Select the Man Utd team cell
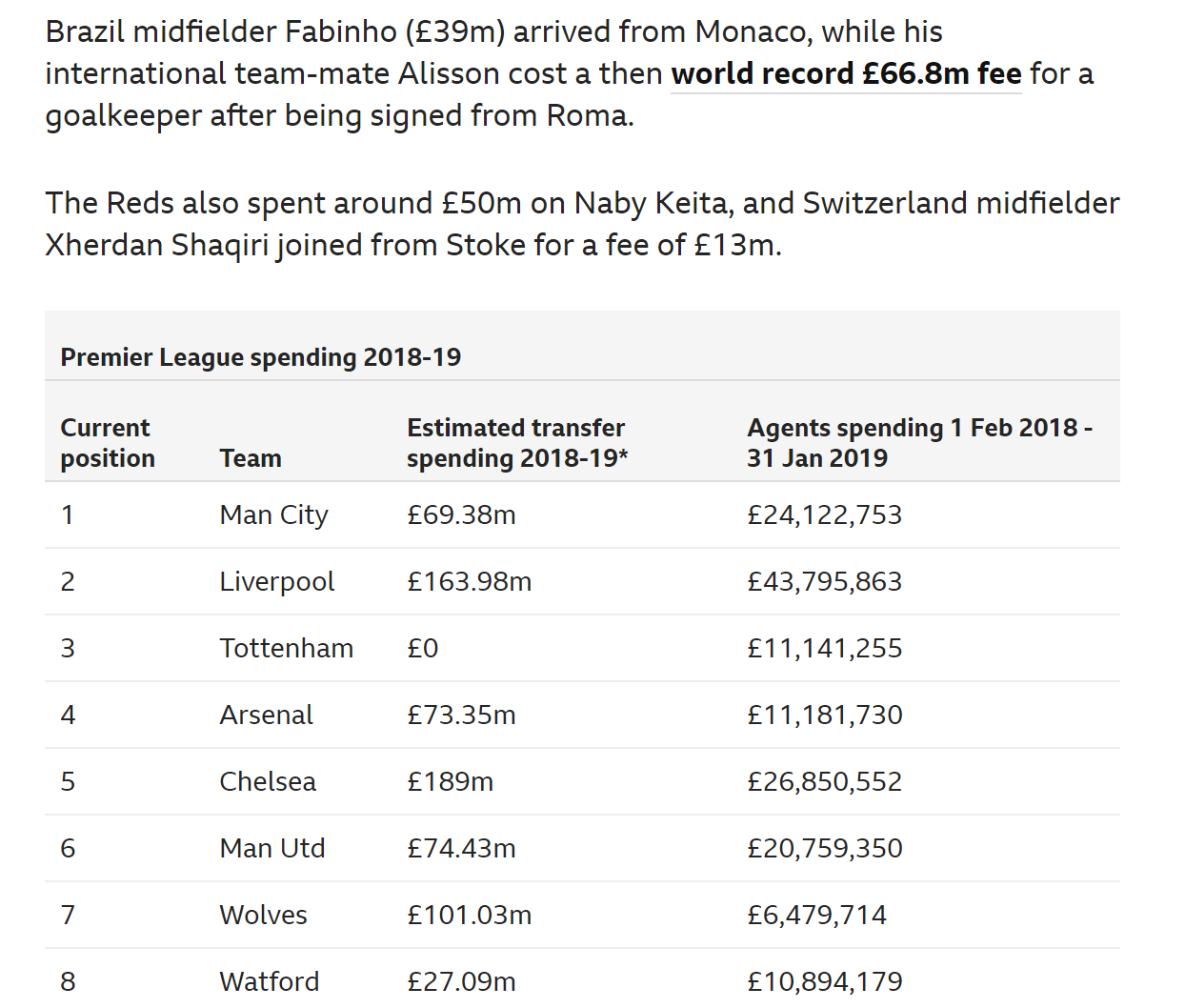1185x1008 pixels. 272,848
